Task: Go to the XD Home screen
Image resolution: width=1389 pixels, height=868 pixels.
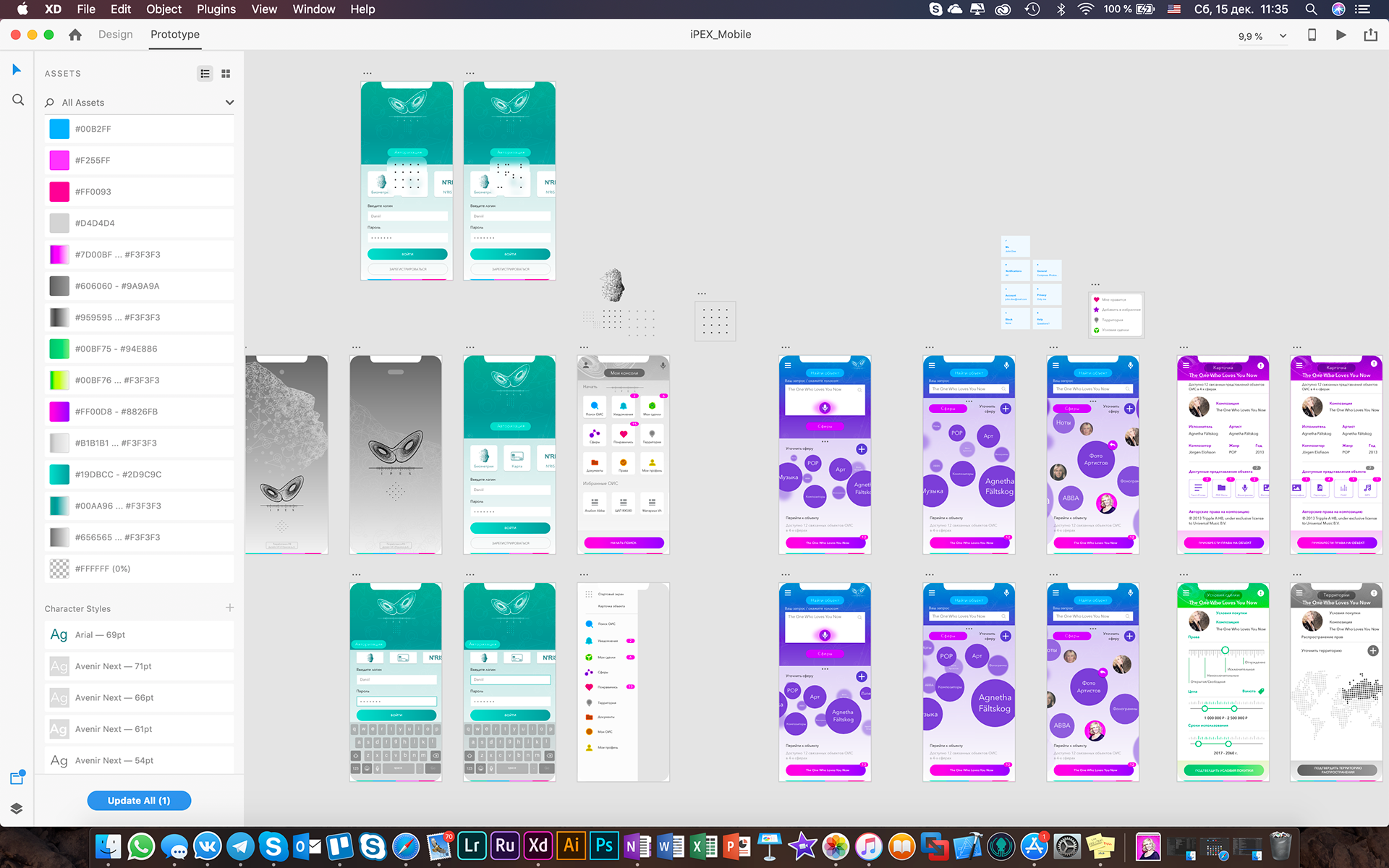Action: [x=75, y=34]
